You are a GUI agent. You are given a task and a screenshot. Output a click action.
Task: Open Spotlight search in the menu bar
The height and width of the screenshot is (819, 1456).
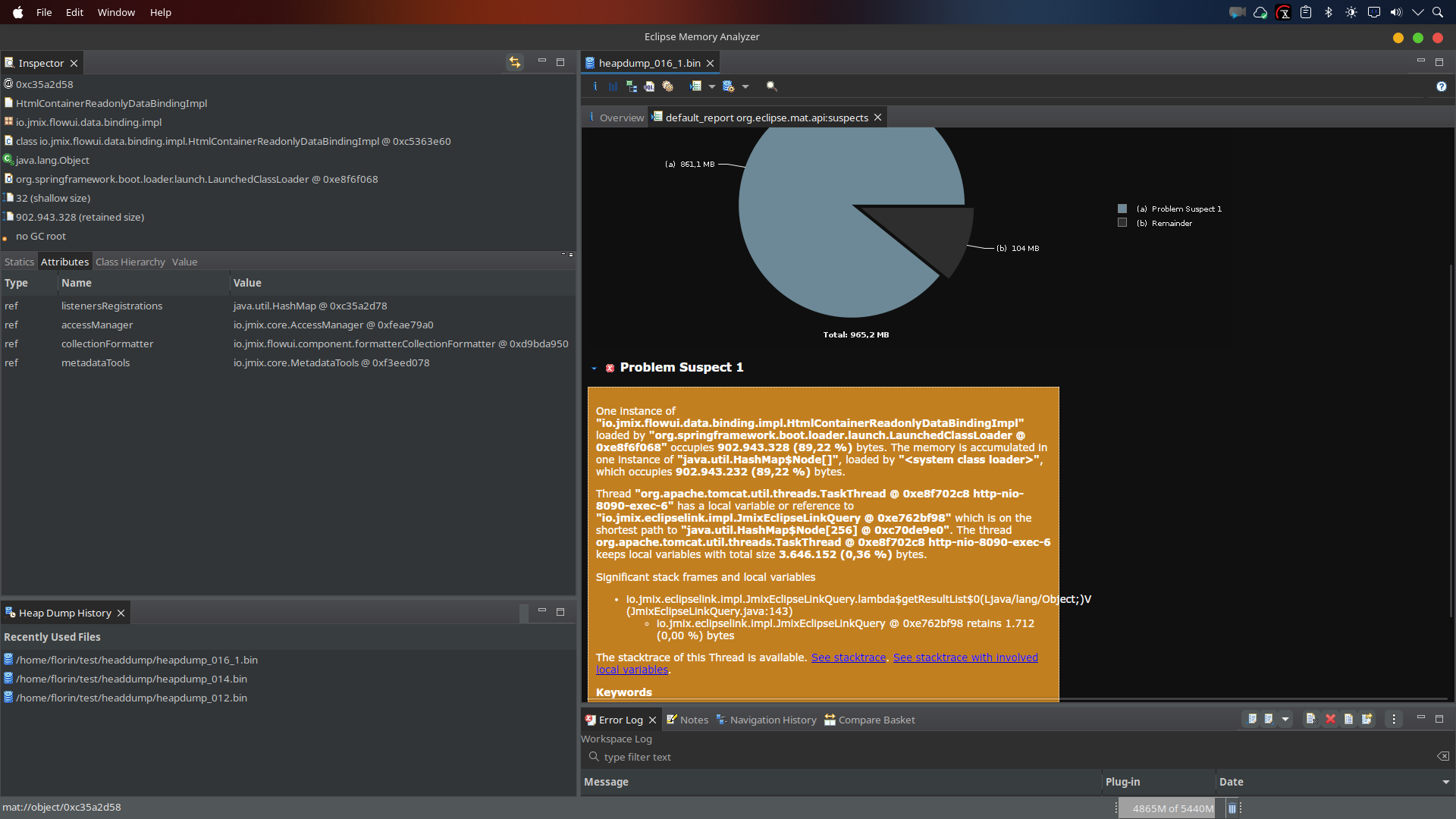[x=1437, y=12]
